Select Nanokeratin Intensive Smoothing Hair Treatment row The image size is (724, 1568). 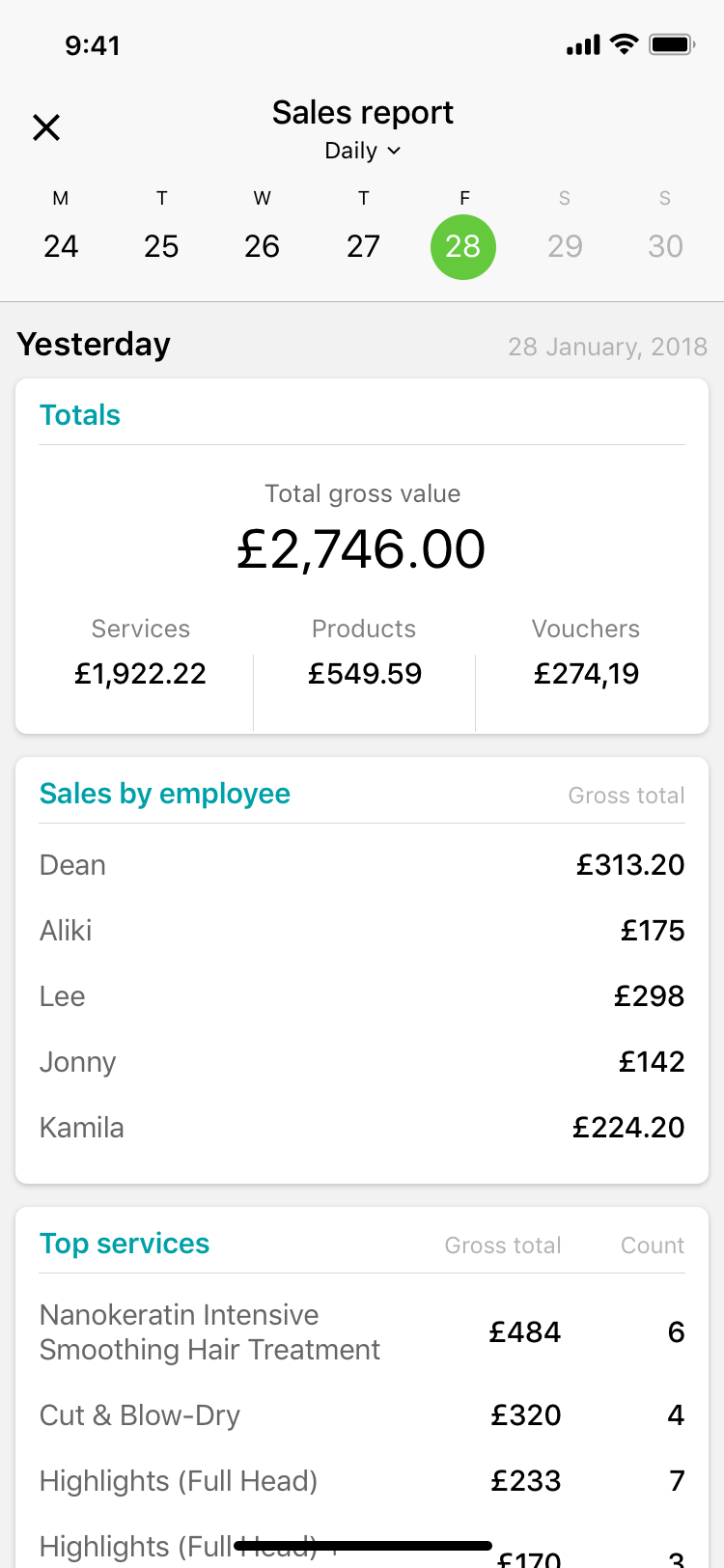pos(362,1332)
